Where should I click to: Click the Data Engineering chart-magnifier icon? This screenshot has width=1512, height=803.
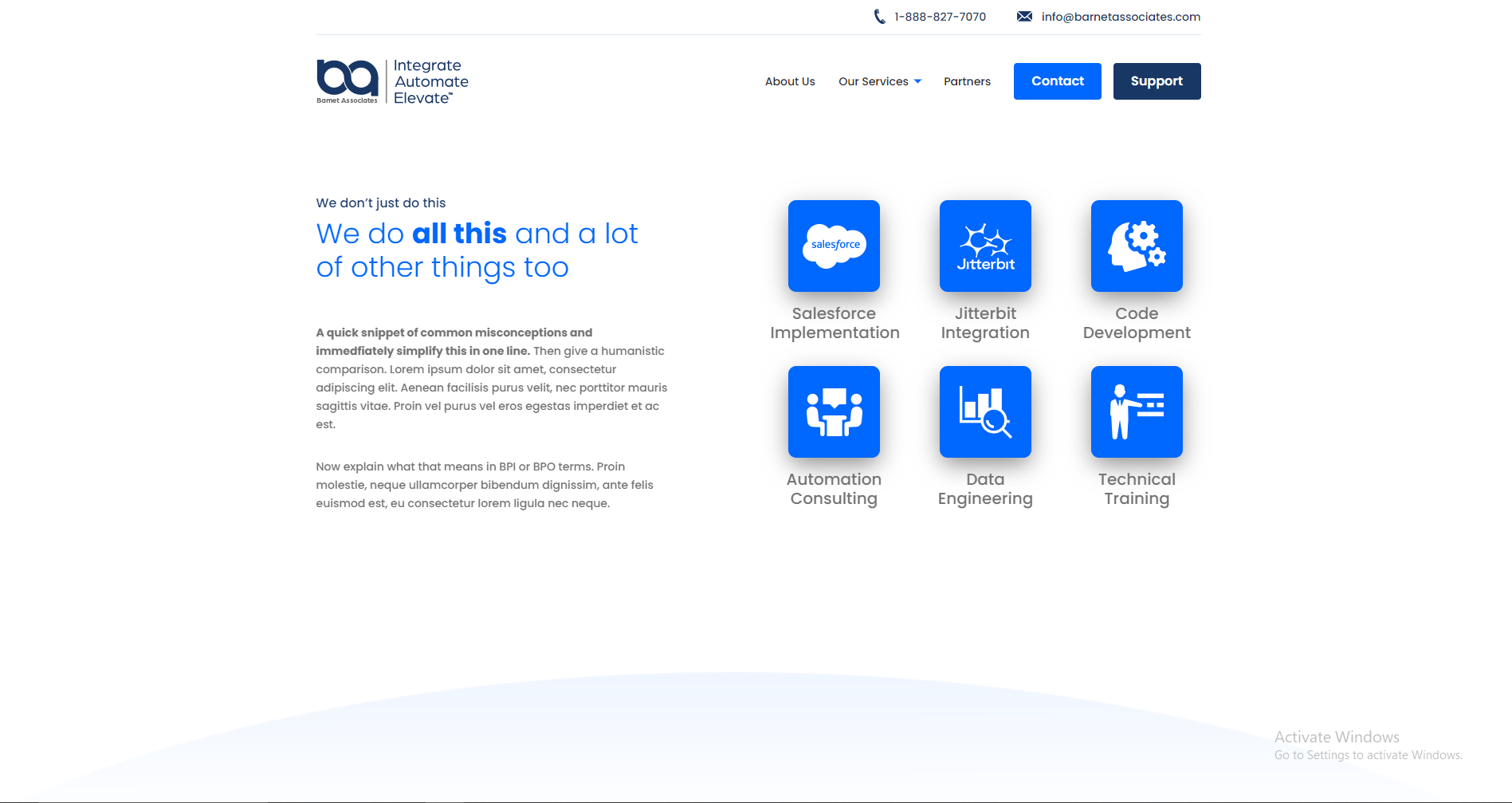[985, 411]
